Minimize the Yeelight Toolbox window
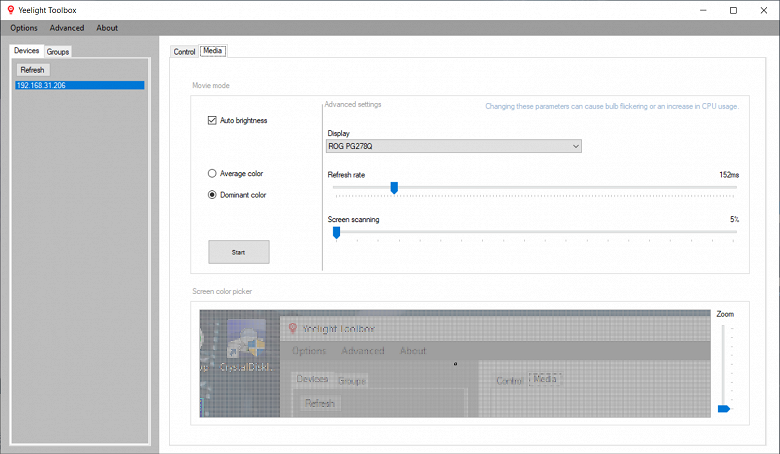Image resolution: width=780 pixels, height=454 pixels. pyautogui.click(x=703, y=10)
